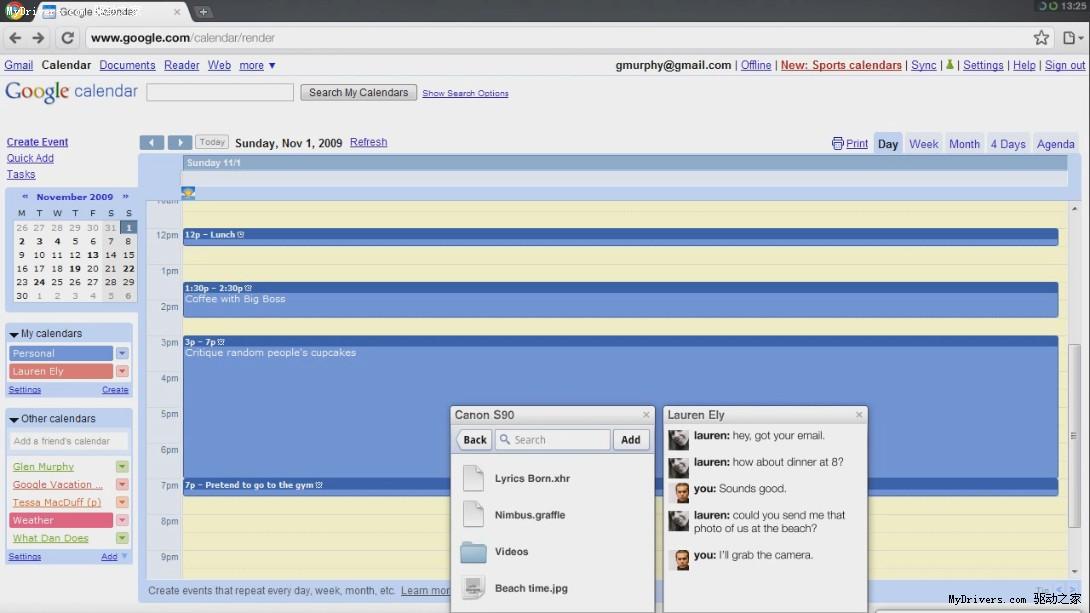Go back with the browser back arrow
Screen dimensions: 1090x613
click(15, 38)
